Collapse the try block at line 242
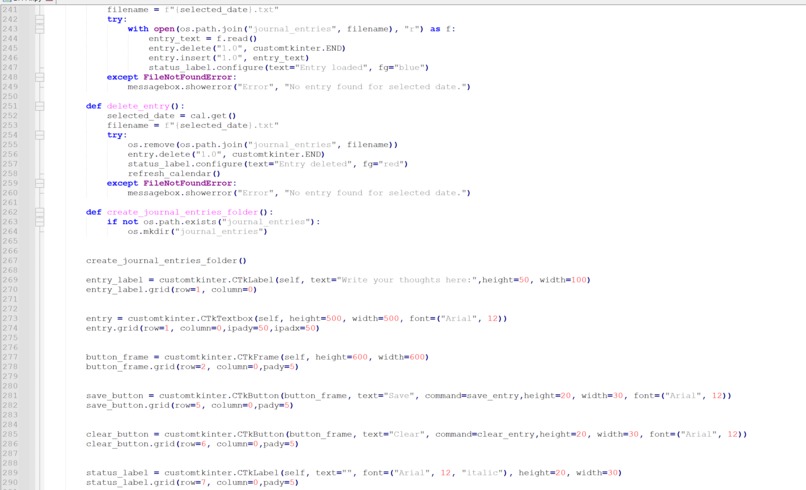 coord(40,19)
